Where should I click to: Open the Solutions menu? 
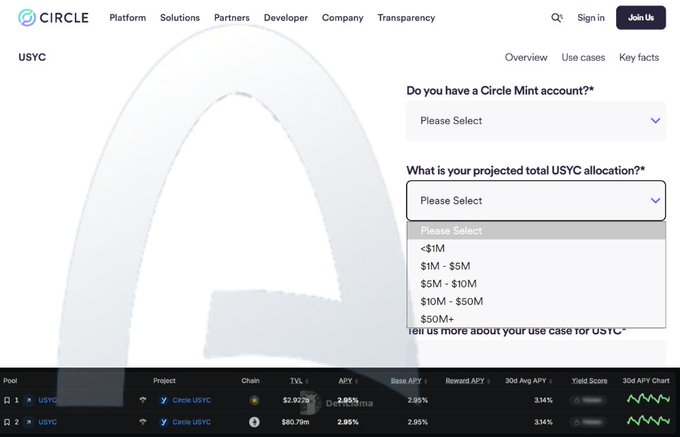[180, 18]
